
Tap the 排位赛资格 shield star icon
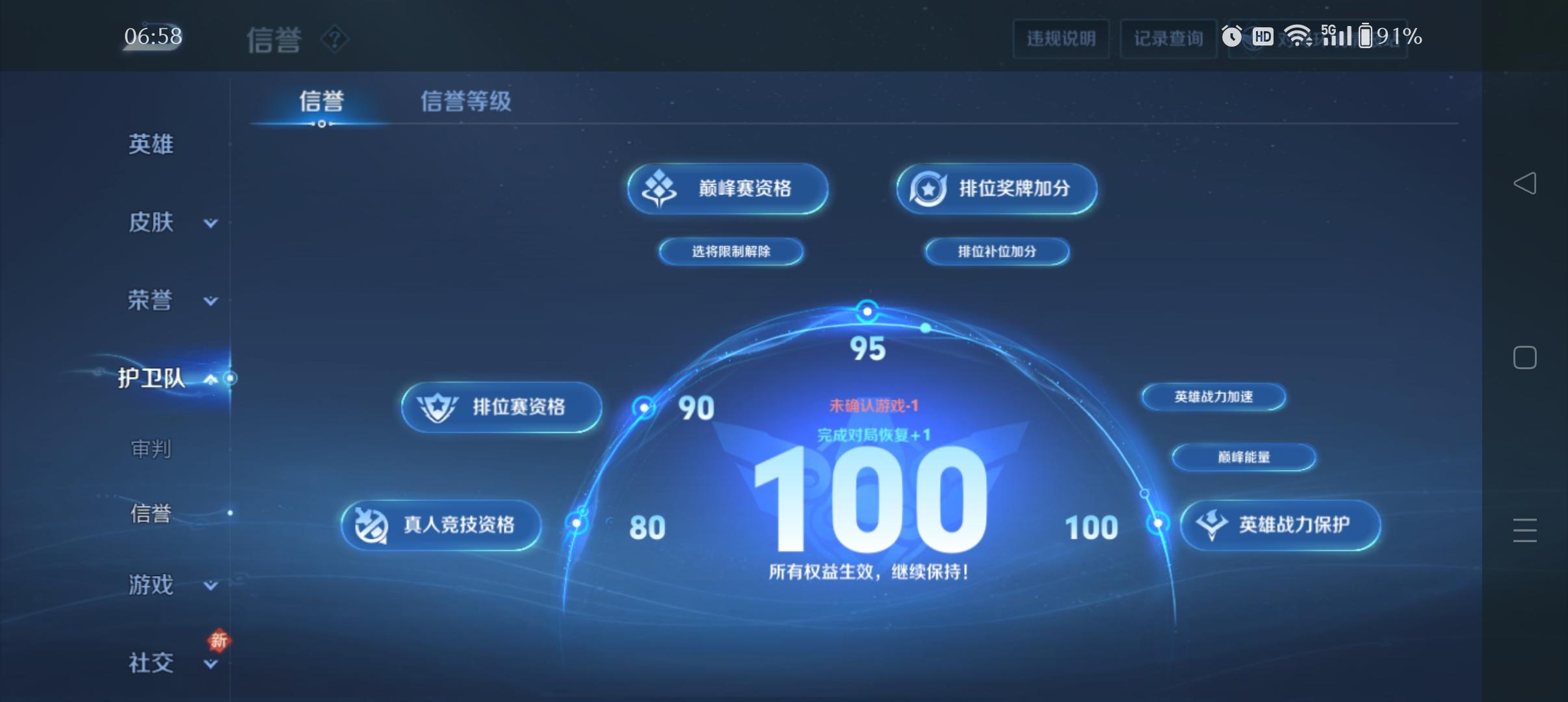[437, 408]
